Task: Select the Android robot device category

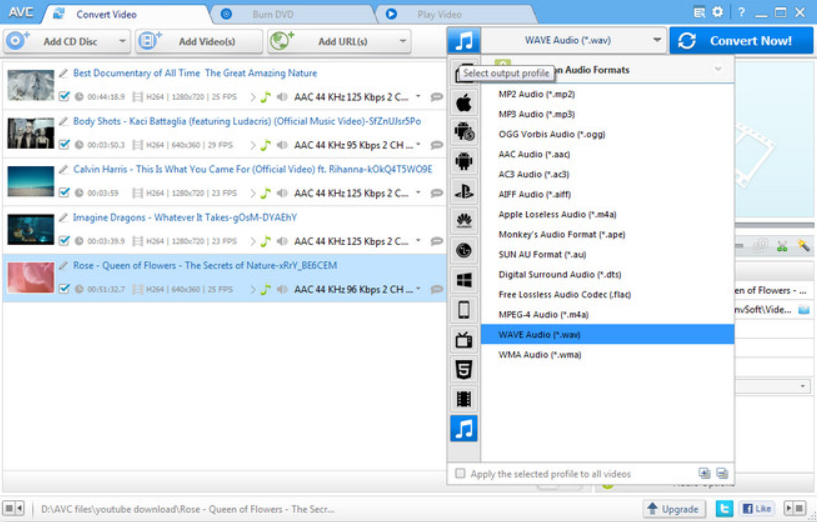Action: click(464, 161)
